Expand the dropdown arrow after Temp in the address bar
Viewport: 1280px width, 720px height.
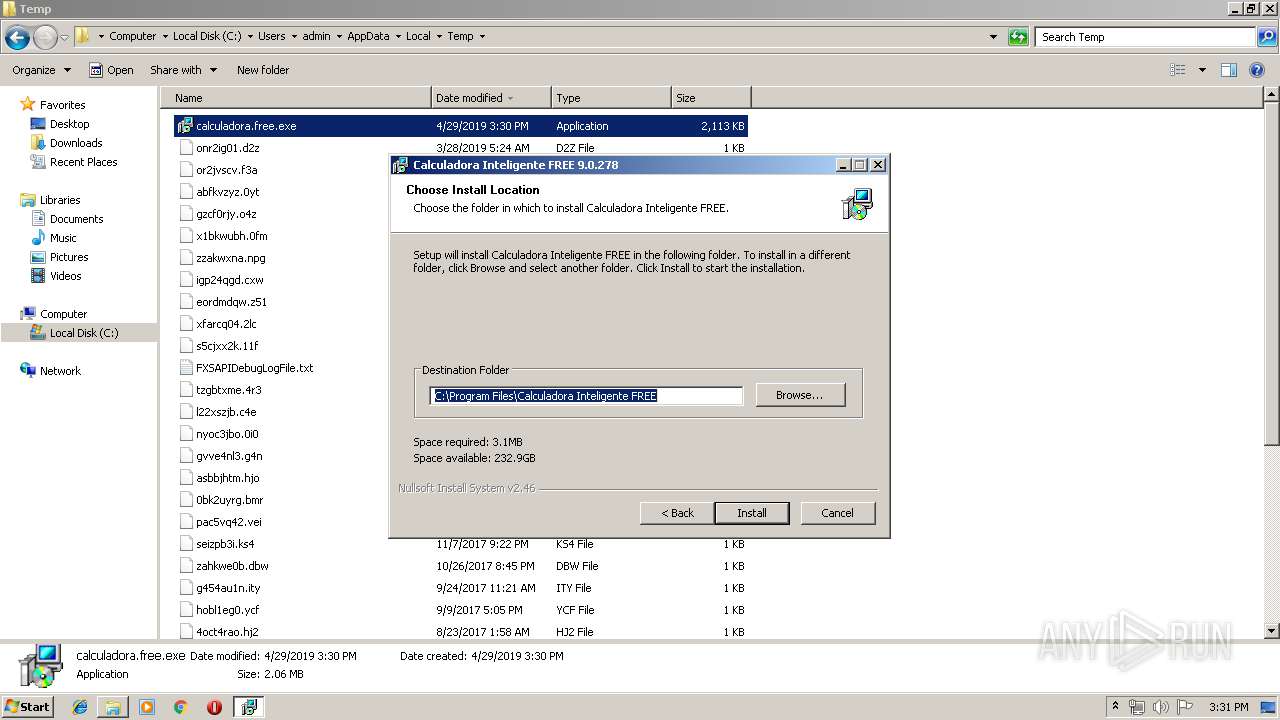coord(482,36)
